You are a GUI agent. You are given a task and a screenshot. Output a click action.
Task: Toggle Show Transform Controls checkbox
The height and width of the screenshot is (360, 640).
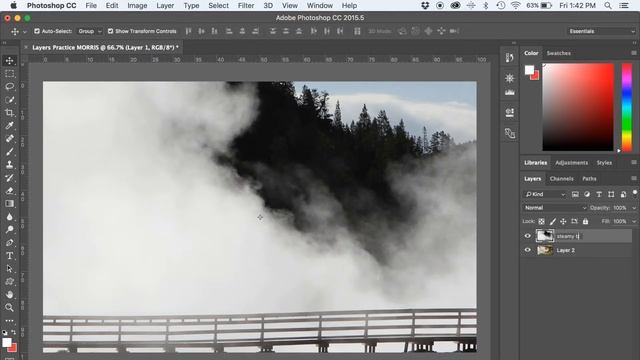click(110, 31)
